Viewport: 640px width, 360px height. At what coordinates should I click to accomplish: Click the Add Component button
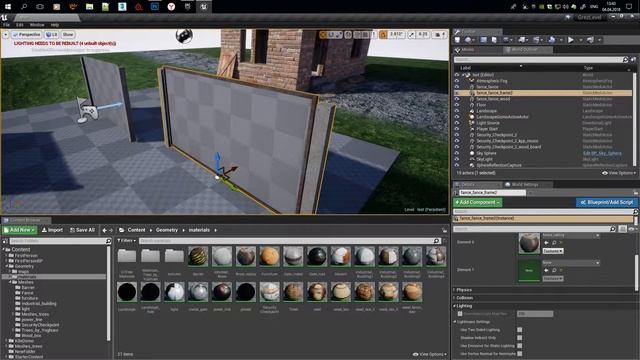(x=478, y=202)
